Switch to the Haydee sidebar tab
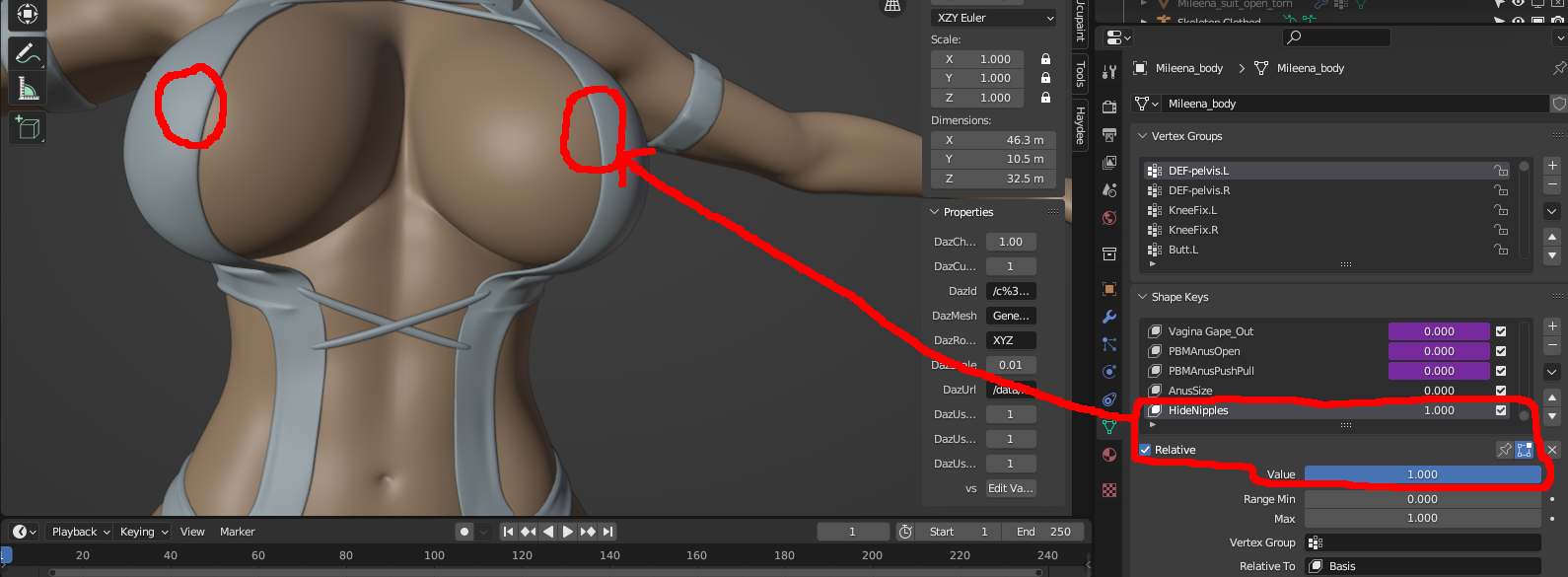 (1080, 125)
